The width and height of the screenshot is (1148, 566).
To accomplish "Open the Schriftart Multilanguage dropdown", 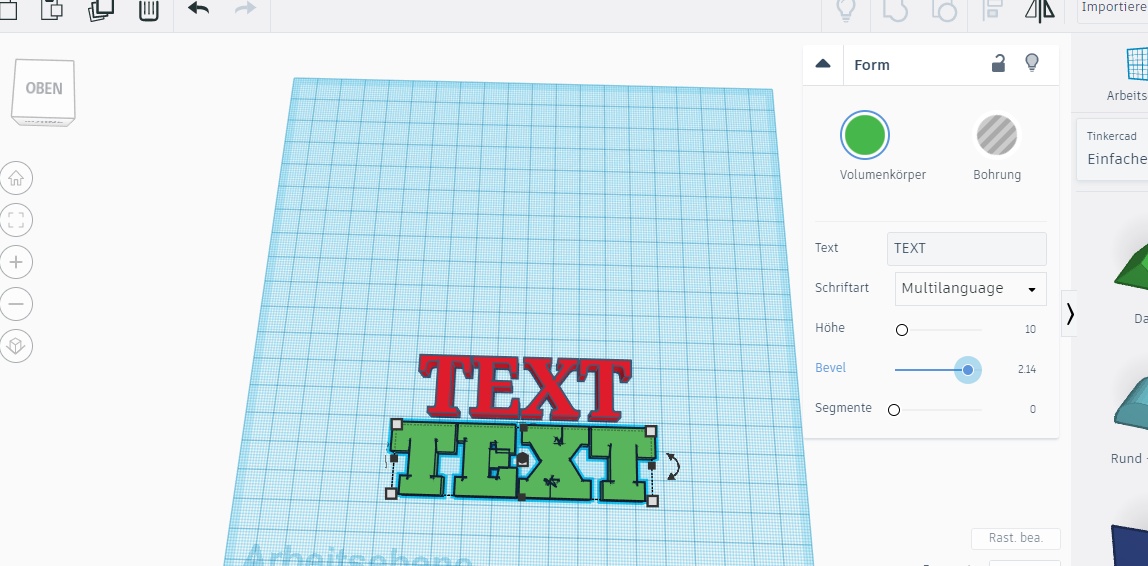I will pyautogui.click(x=970, y=288).
